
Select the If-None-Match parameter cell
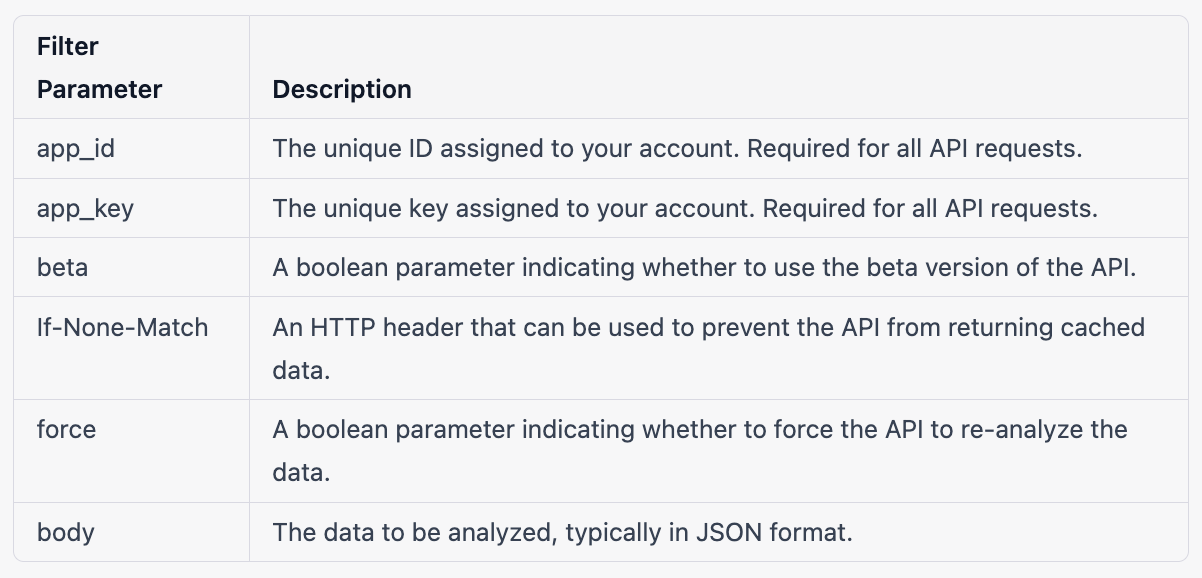[x=122, y=326]
